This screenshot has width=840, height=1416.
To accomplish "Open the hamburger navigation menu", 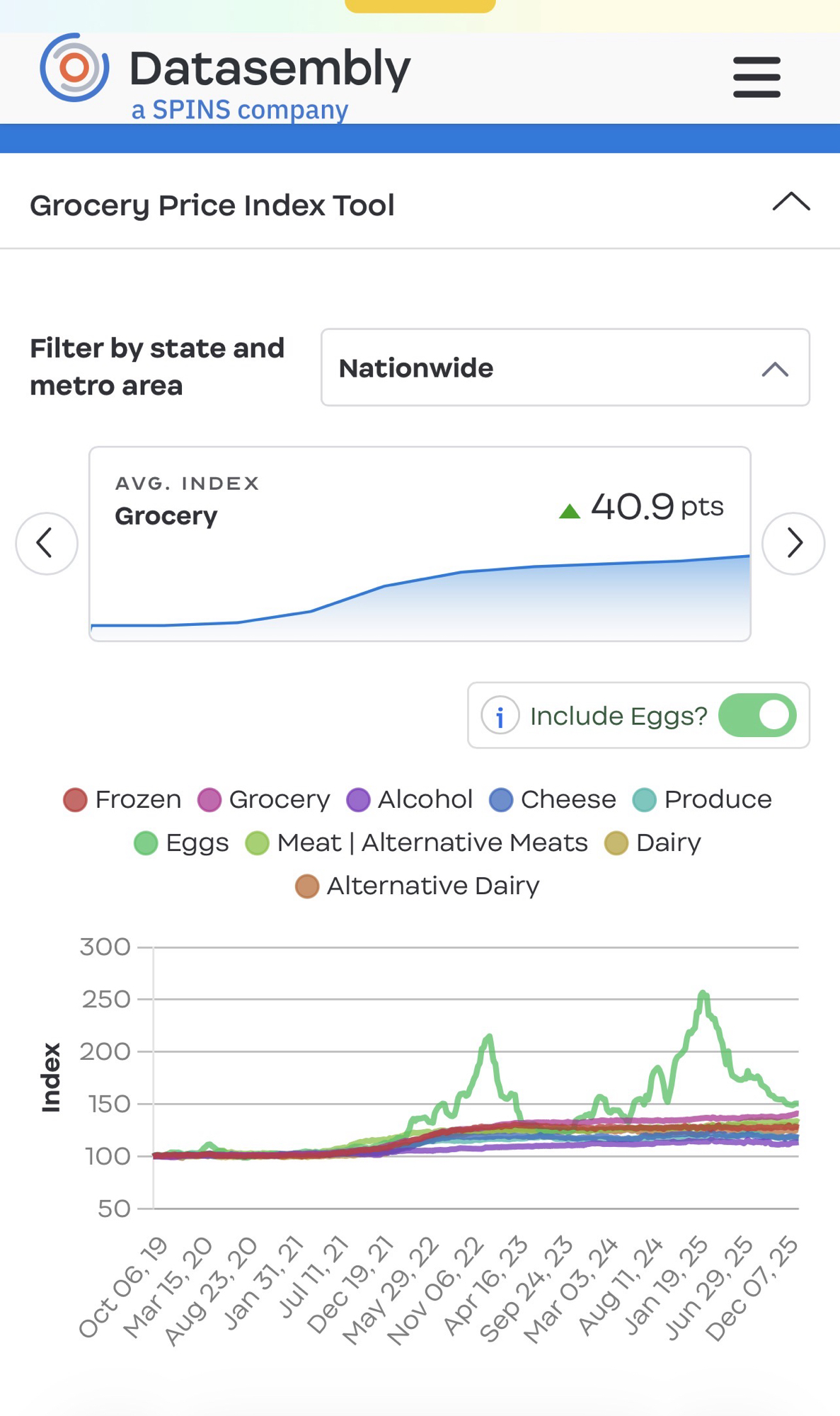I will click(756, 77).
